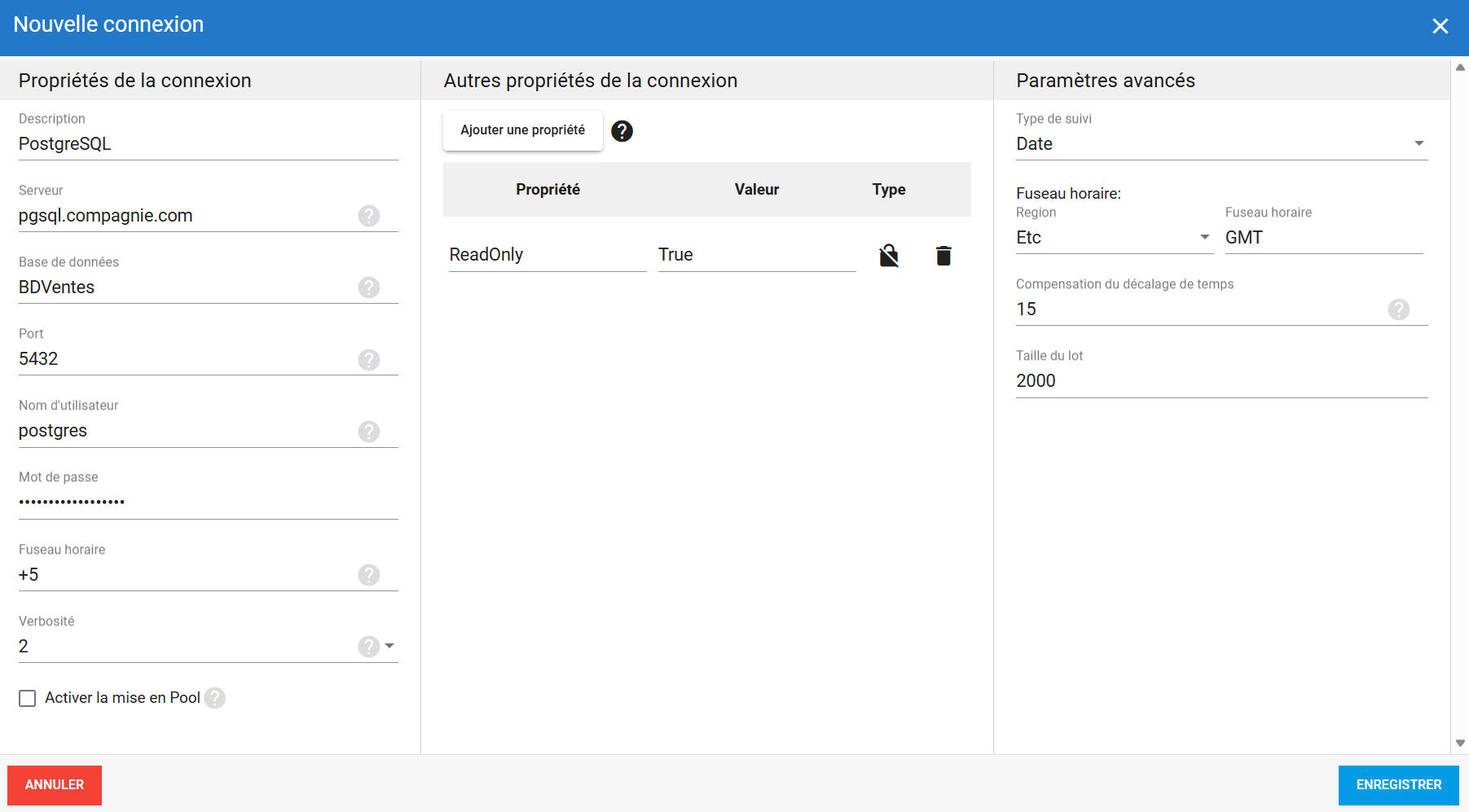
Task: Click the ANNULER button
Action: pyautogui.click(x=55, y=785)
